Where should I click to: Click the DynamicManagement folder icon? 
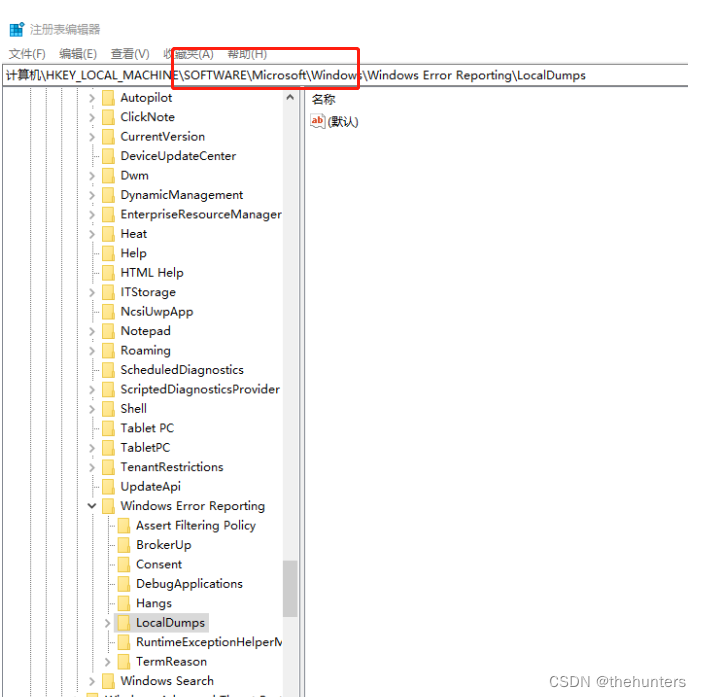click(x=108, y=195)
